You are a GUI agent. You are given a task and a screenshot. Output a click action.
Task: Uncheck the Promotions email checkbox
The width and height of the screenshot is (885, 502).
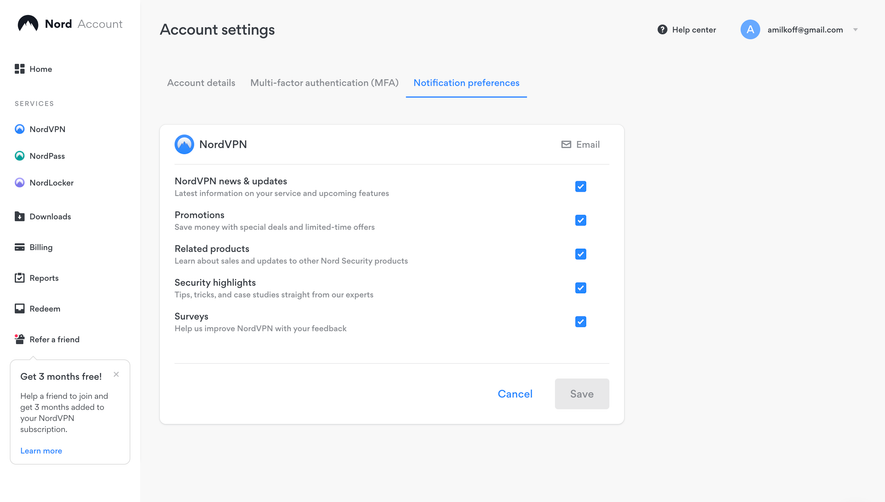[580, 220]
